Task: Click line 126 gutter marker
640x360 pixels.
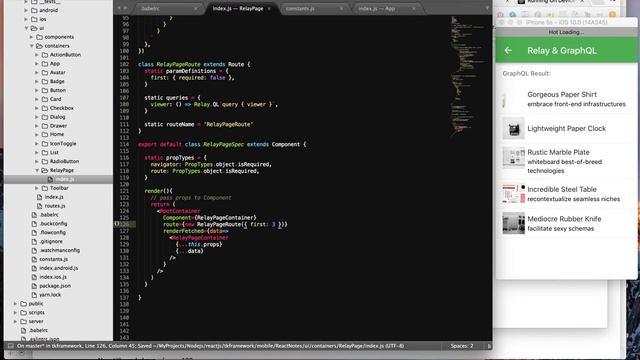Action: coord(117,224)
